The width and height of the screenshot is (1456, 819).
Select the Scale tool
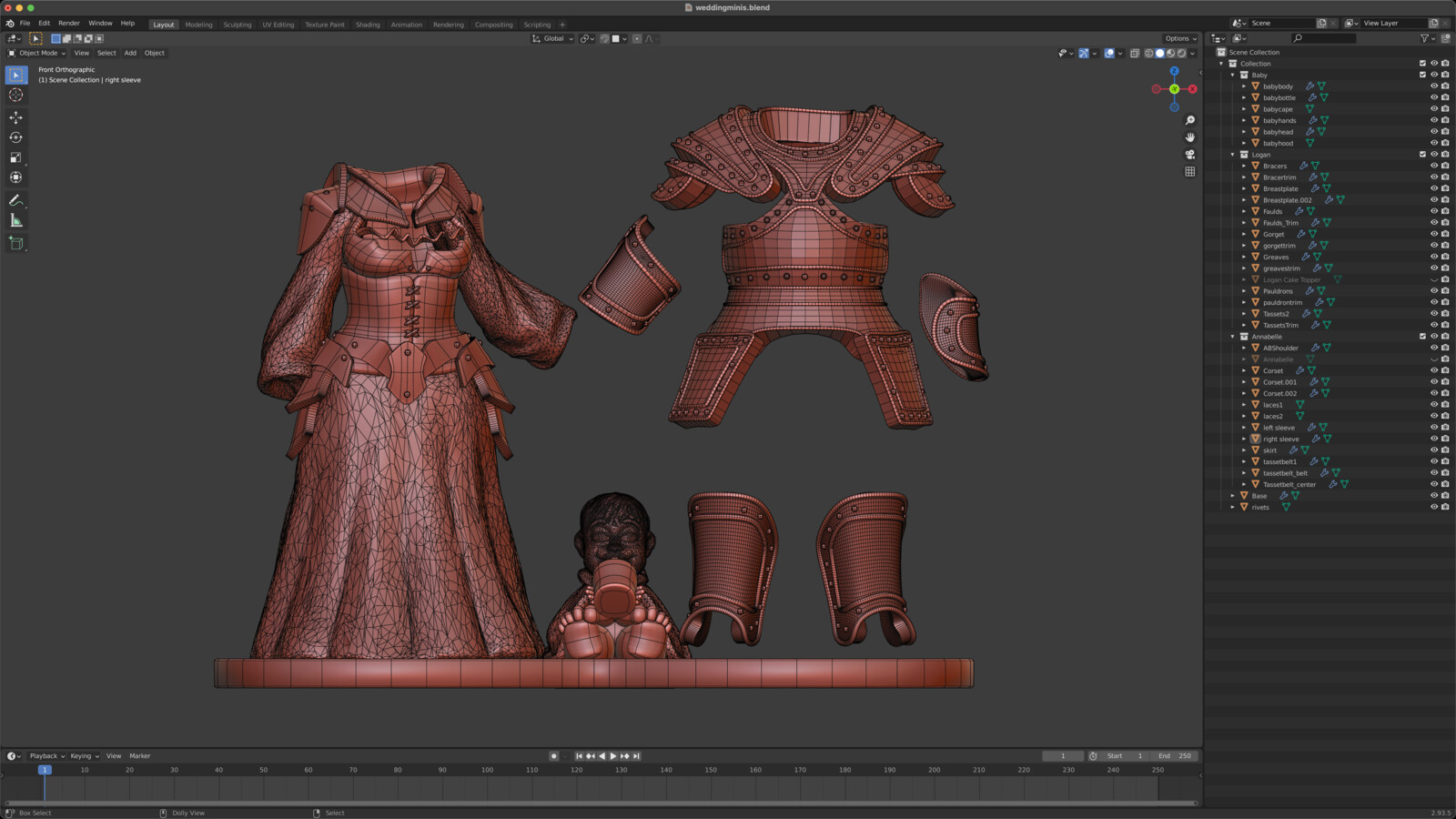15,157
